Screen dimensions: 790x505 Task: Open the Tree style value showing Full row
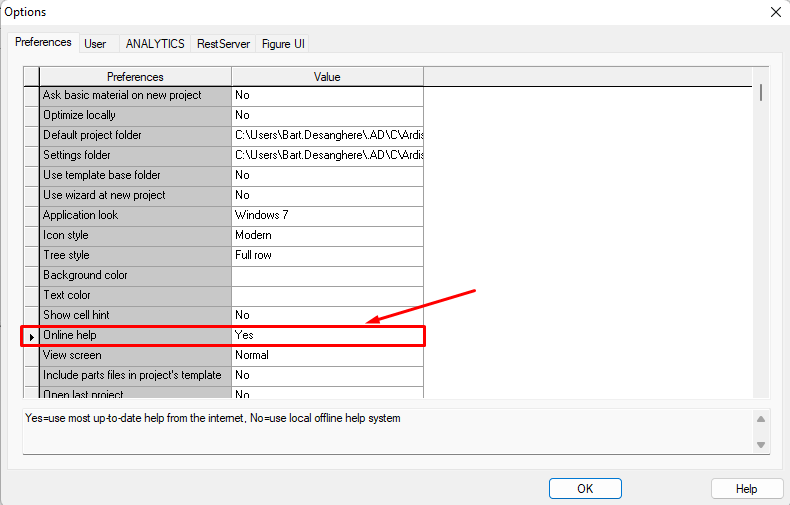[327, 255]
